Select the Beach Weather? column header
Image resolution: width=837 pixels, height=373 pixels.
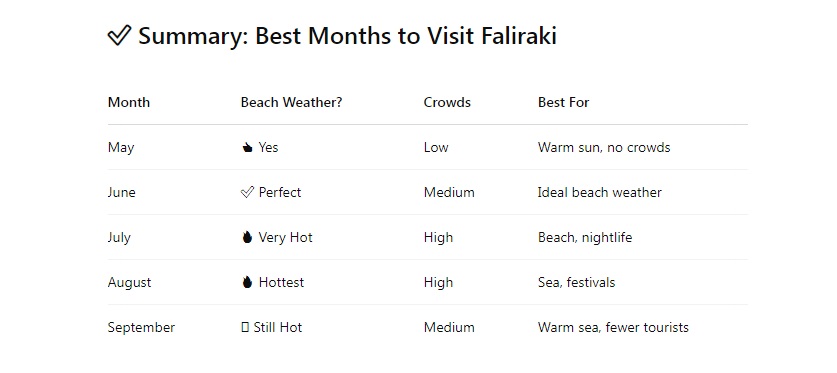click(x=291, y=102)
